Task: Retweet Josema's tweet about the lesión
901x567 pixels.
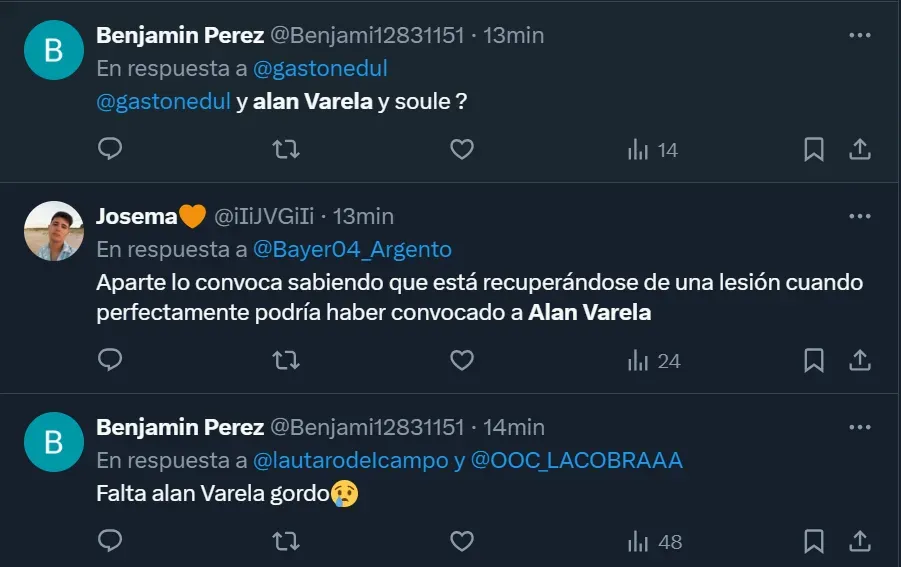Action: [x=286, y=361]
